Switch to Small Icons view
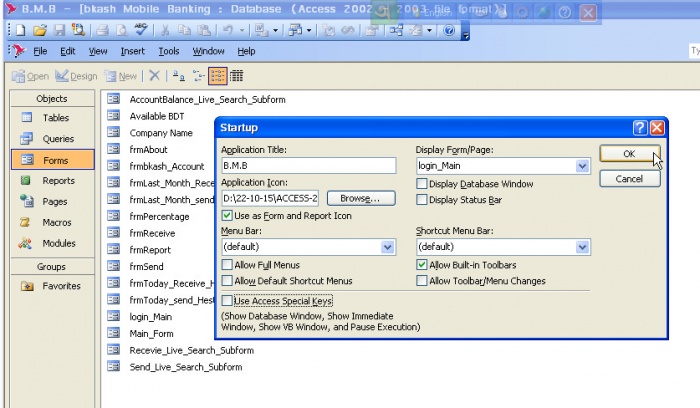Screen dimensions: 700x408 [x=198, y=76]
